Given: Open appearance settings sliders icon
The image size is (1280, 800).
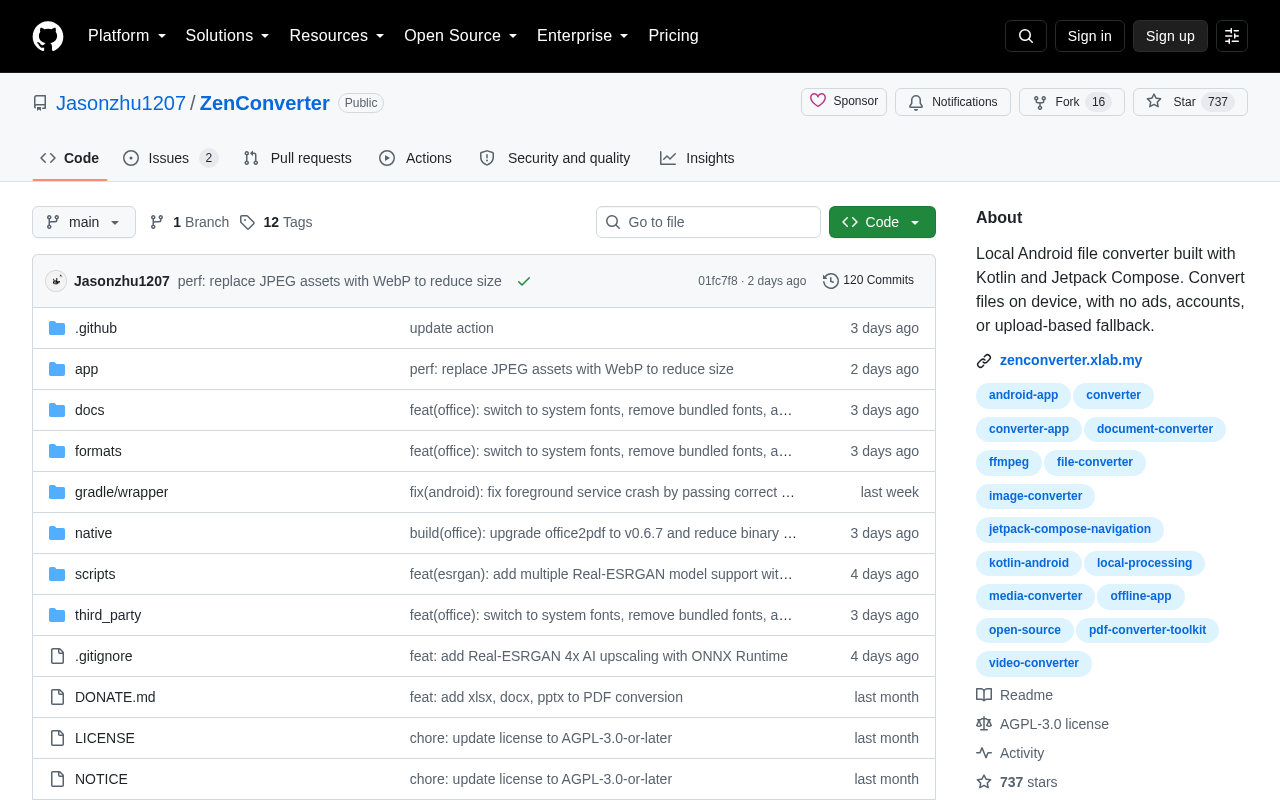Looking at the screenshot, I should [1232, 36].
